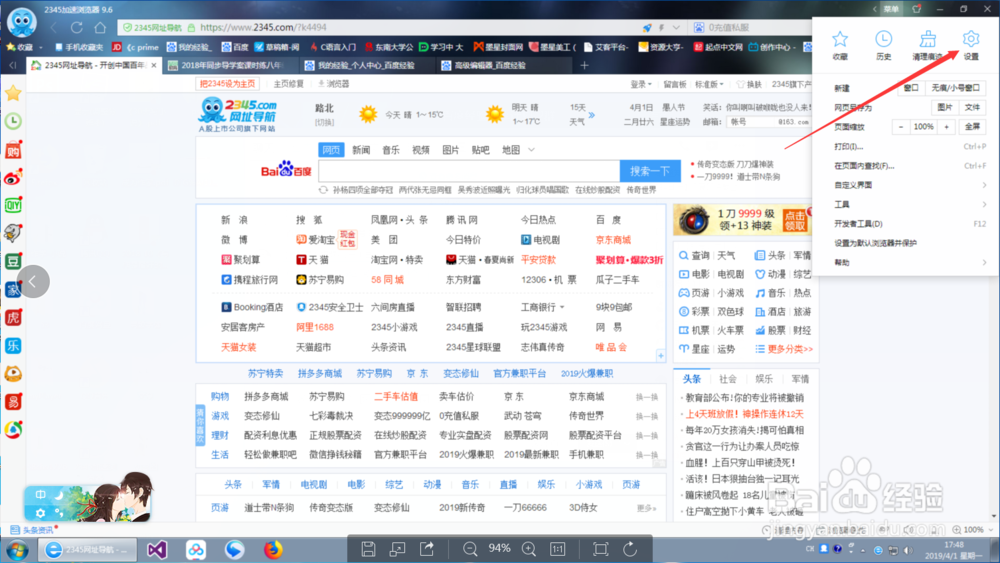Select 在页面内查找(F)... menu entry

tap(910, 165)
